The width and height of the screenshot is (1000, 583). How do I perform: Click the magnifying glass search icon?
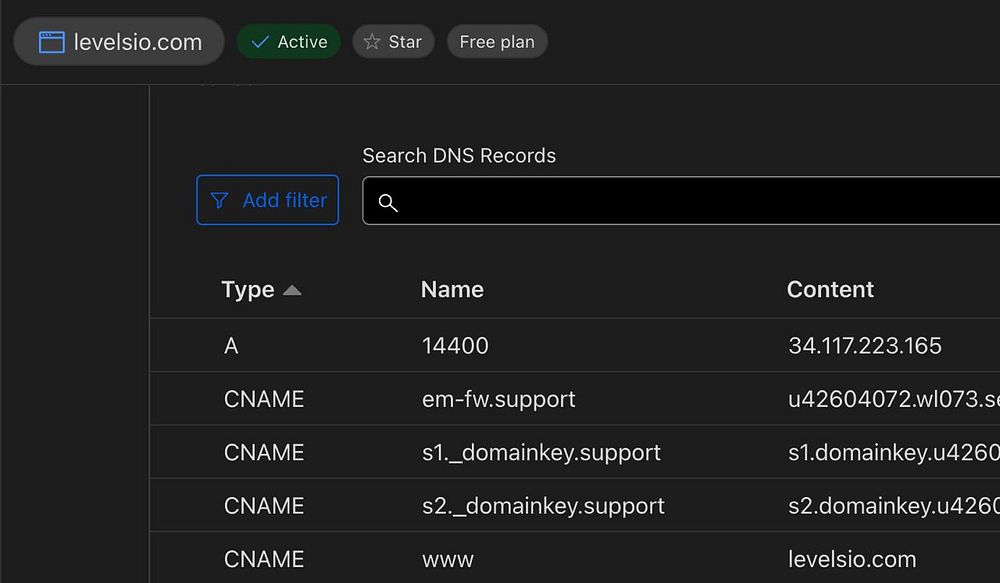point(388,203)
